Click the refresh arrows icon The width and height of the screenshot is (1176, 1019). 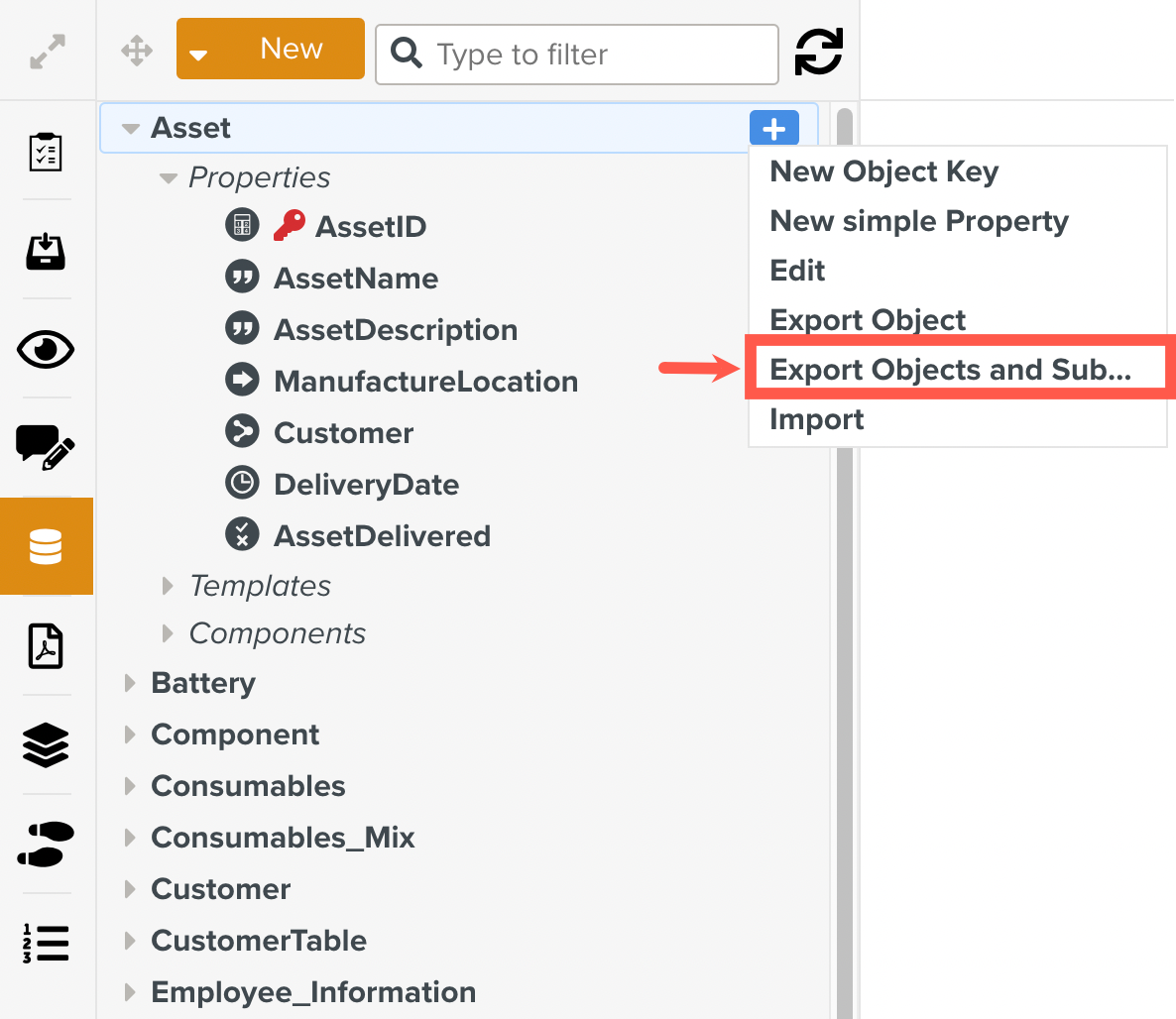[818, 53]
